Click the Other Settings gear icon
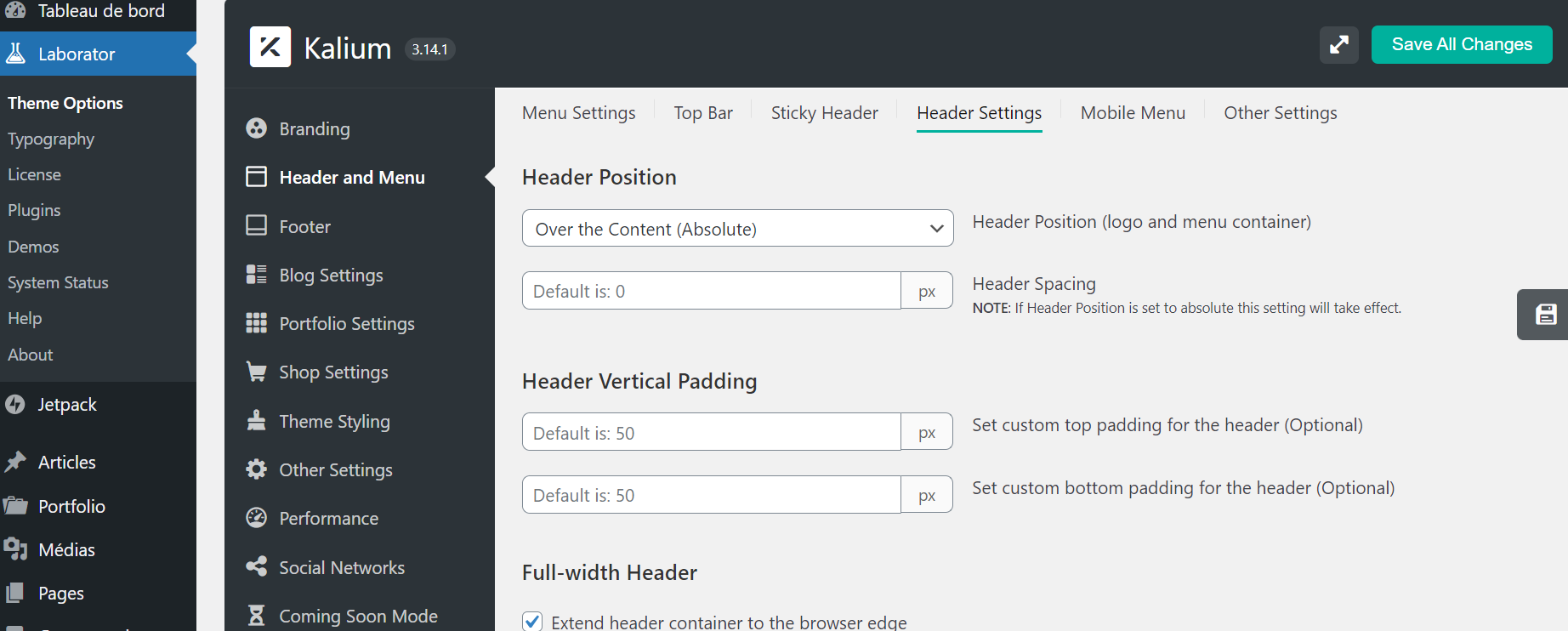This screenshot has height=631, width=1568. (256, 469)
